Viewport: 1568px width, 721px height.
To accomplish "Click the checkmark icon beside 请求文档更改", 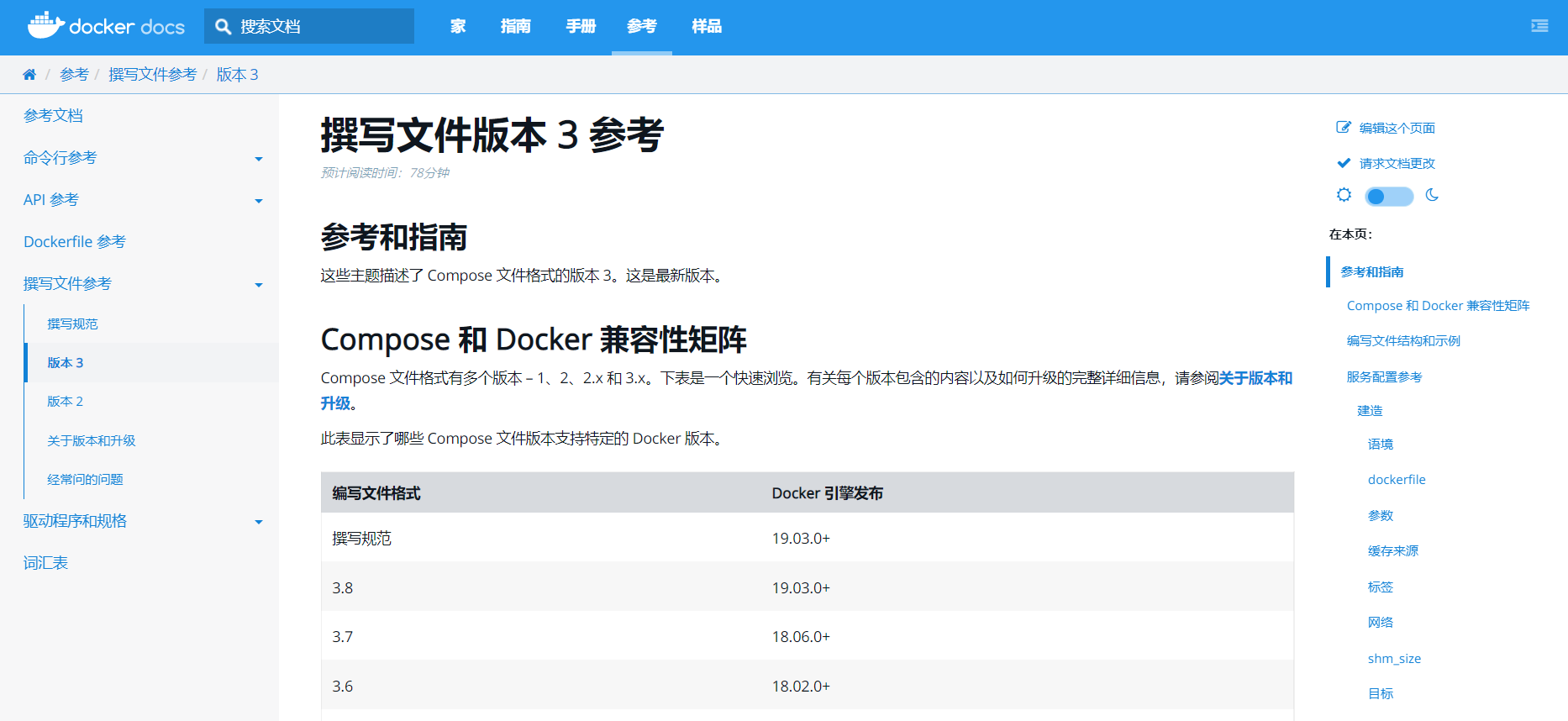I will pyautogui.click(x=1344, y=163).
